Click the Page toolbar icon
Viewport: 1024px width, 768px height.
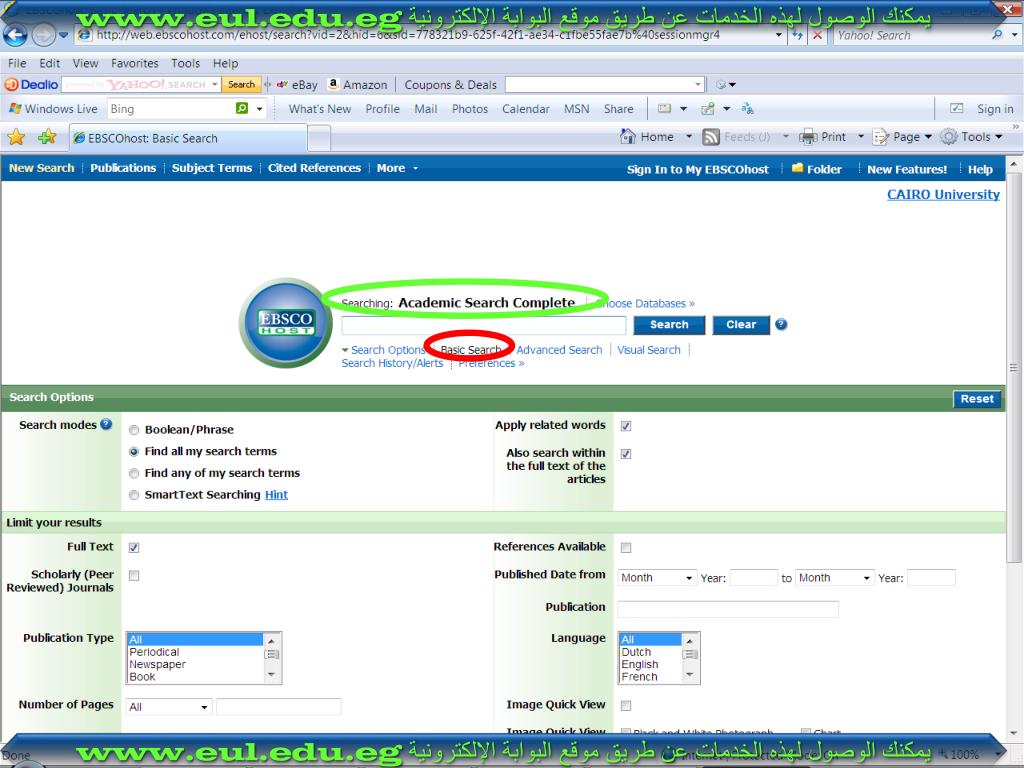point(881,136)
